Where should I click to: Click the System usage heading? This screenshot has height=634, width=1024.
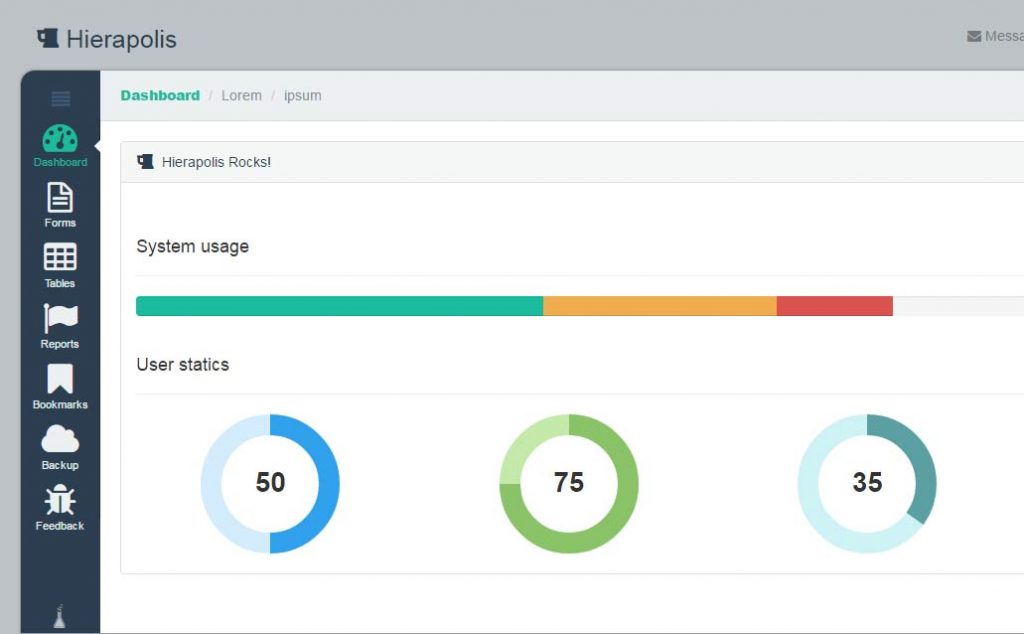click(192, 246)
